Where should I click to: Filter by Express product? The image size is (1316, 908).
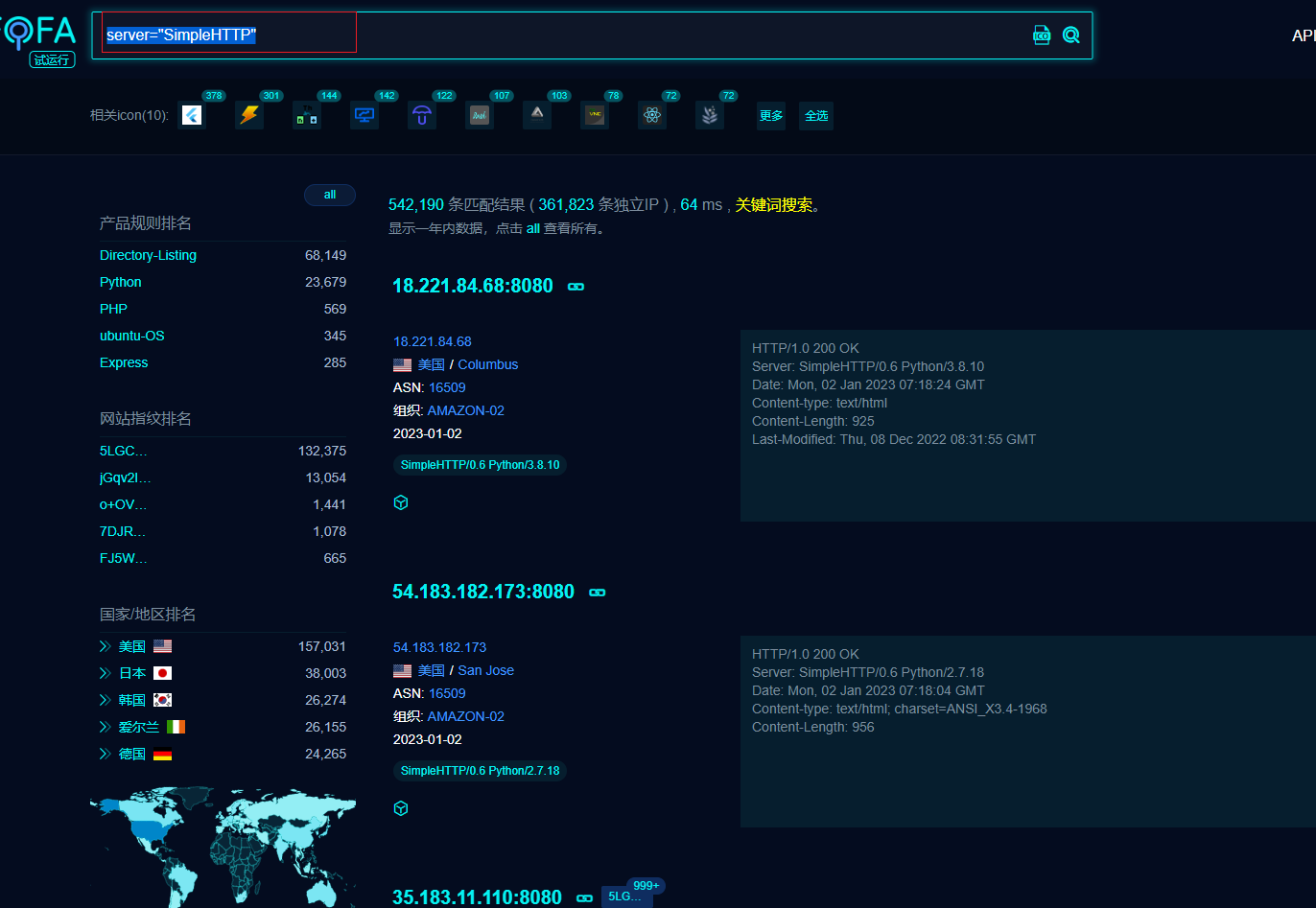pos(124,362)
